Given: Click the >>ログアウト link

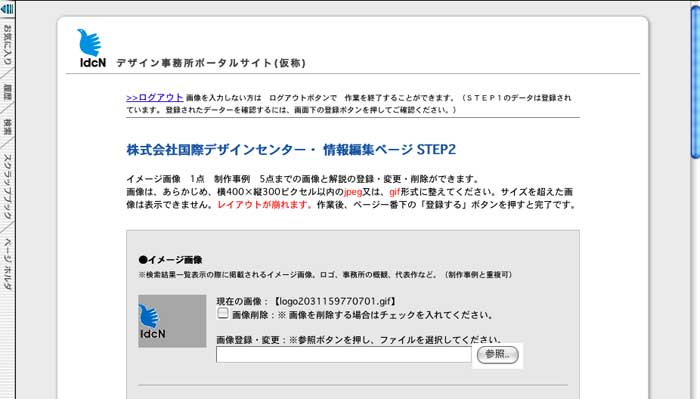Looking at the screenshot, I should click(154, 97).
